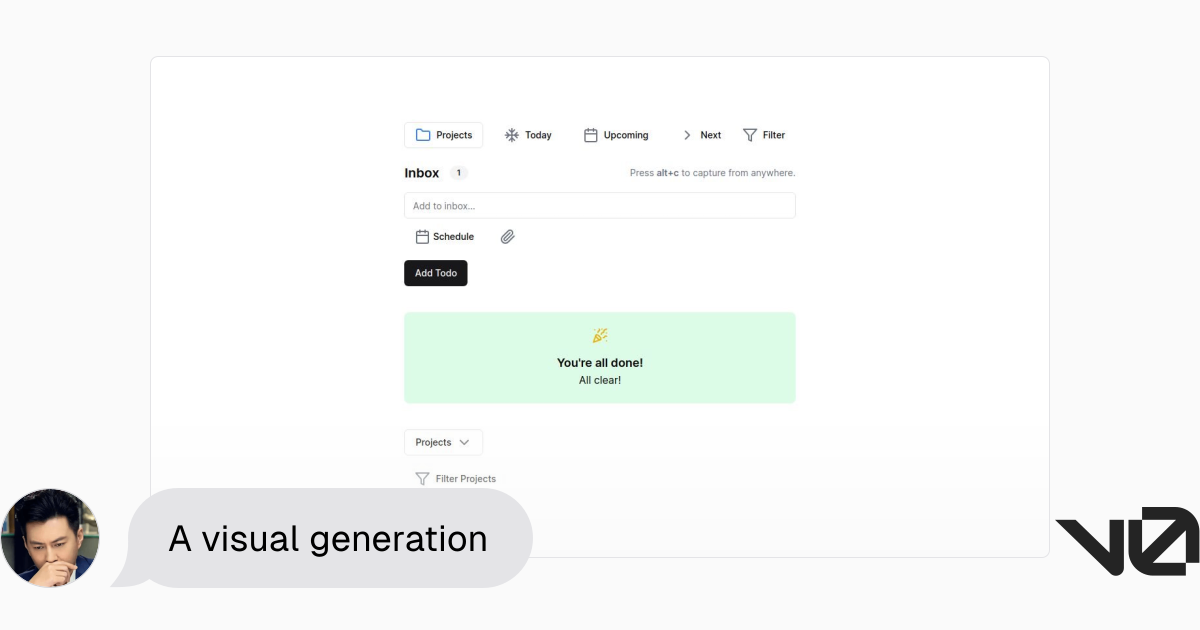Screen dimensions: 1200x630
Task: Focus the Add to inbox text field
Action: (x=599, y=206)
